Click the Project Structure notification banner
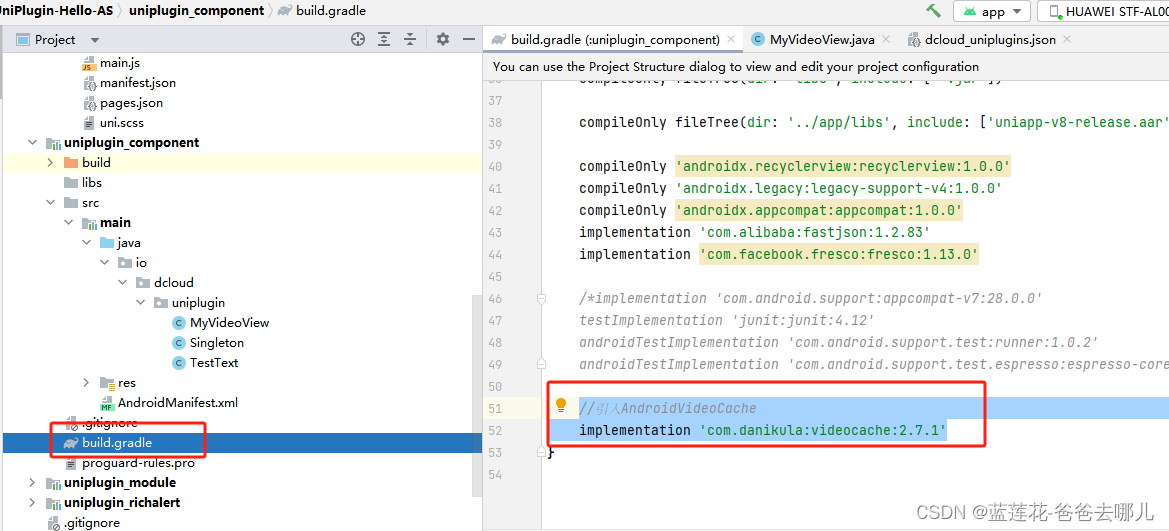The height and width of the screenshot is (531, 1169). tap(826, 66)
